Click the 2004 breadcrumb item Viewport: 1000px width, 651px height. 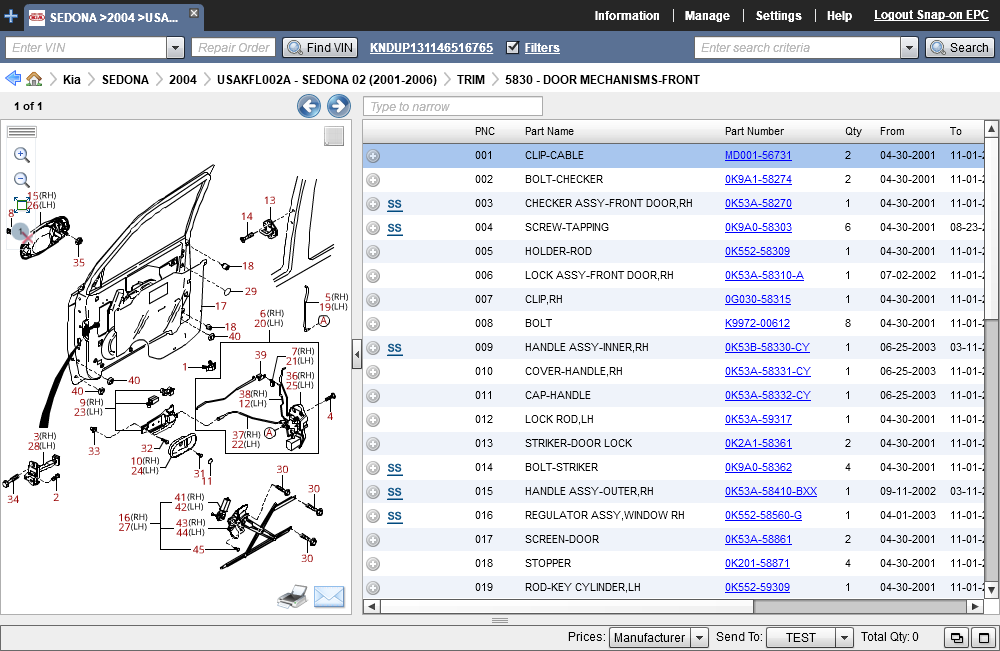183,80
